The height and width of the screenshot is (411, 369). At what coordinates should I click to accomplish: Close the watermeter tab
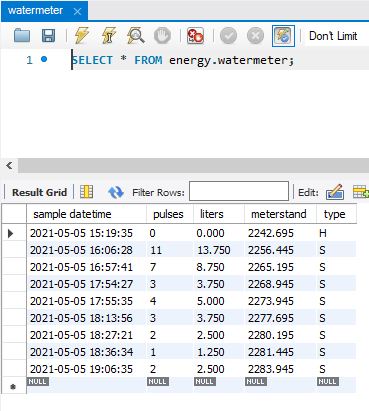[x=77, y=12]
